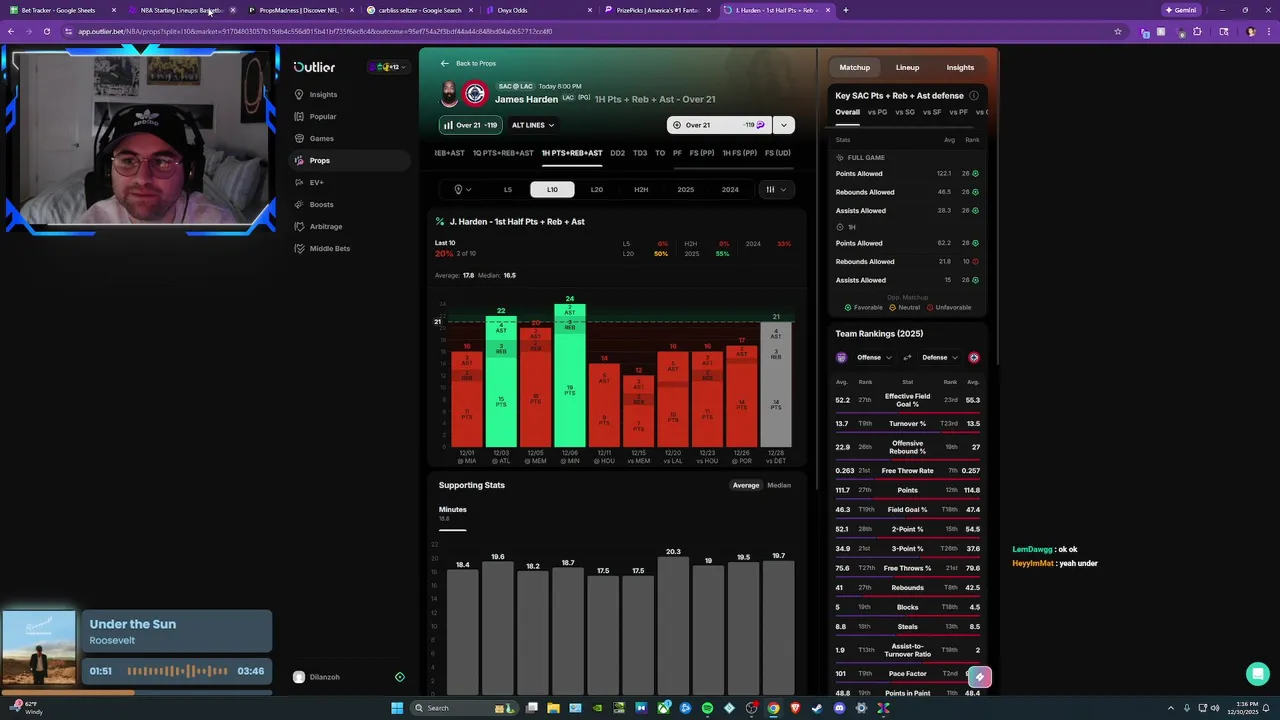Select the 2025 season filter

click(685, 189)
